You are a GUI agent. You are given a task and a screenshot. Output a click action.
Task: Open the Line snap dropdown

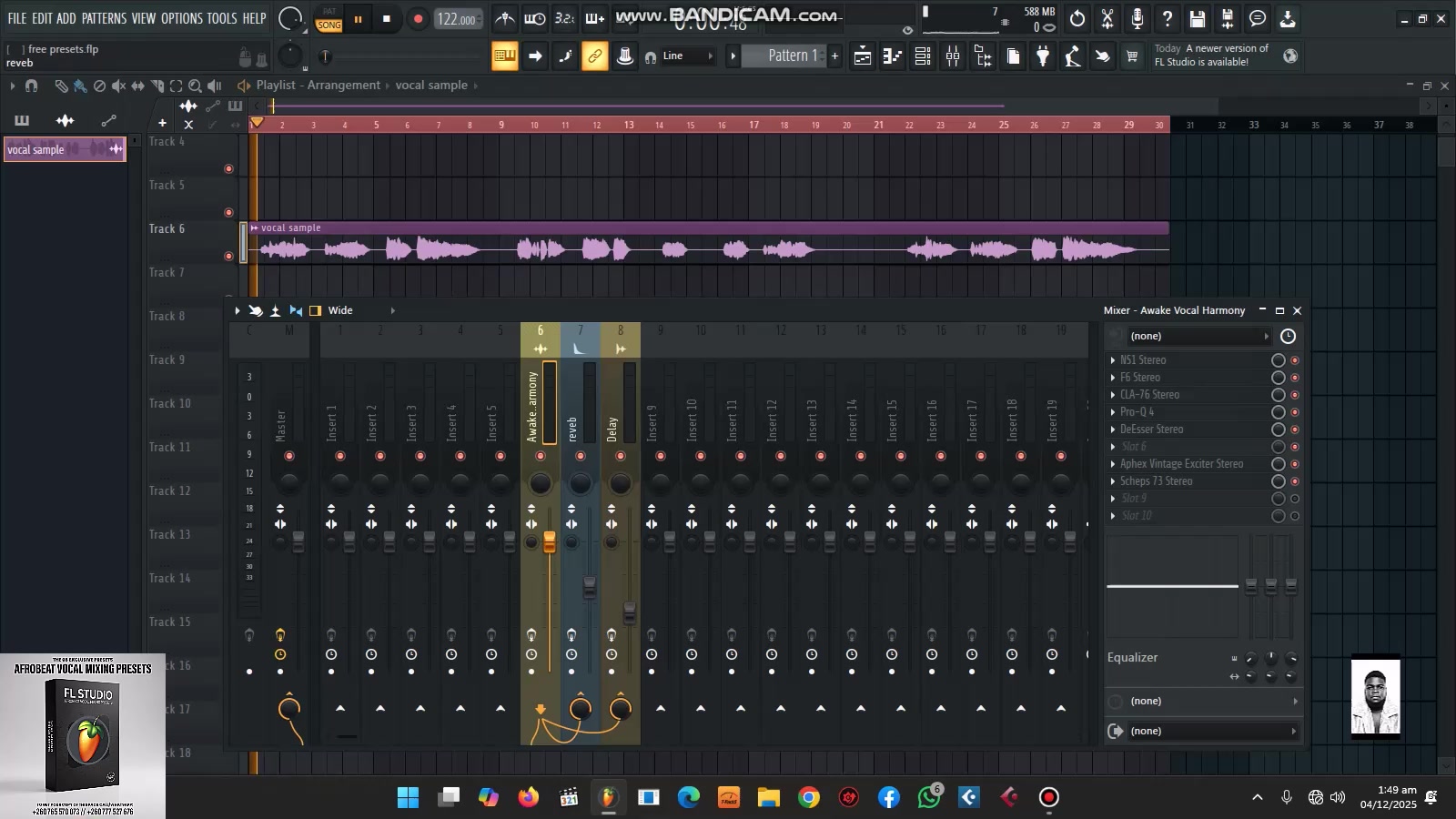687,56
